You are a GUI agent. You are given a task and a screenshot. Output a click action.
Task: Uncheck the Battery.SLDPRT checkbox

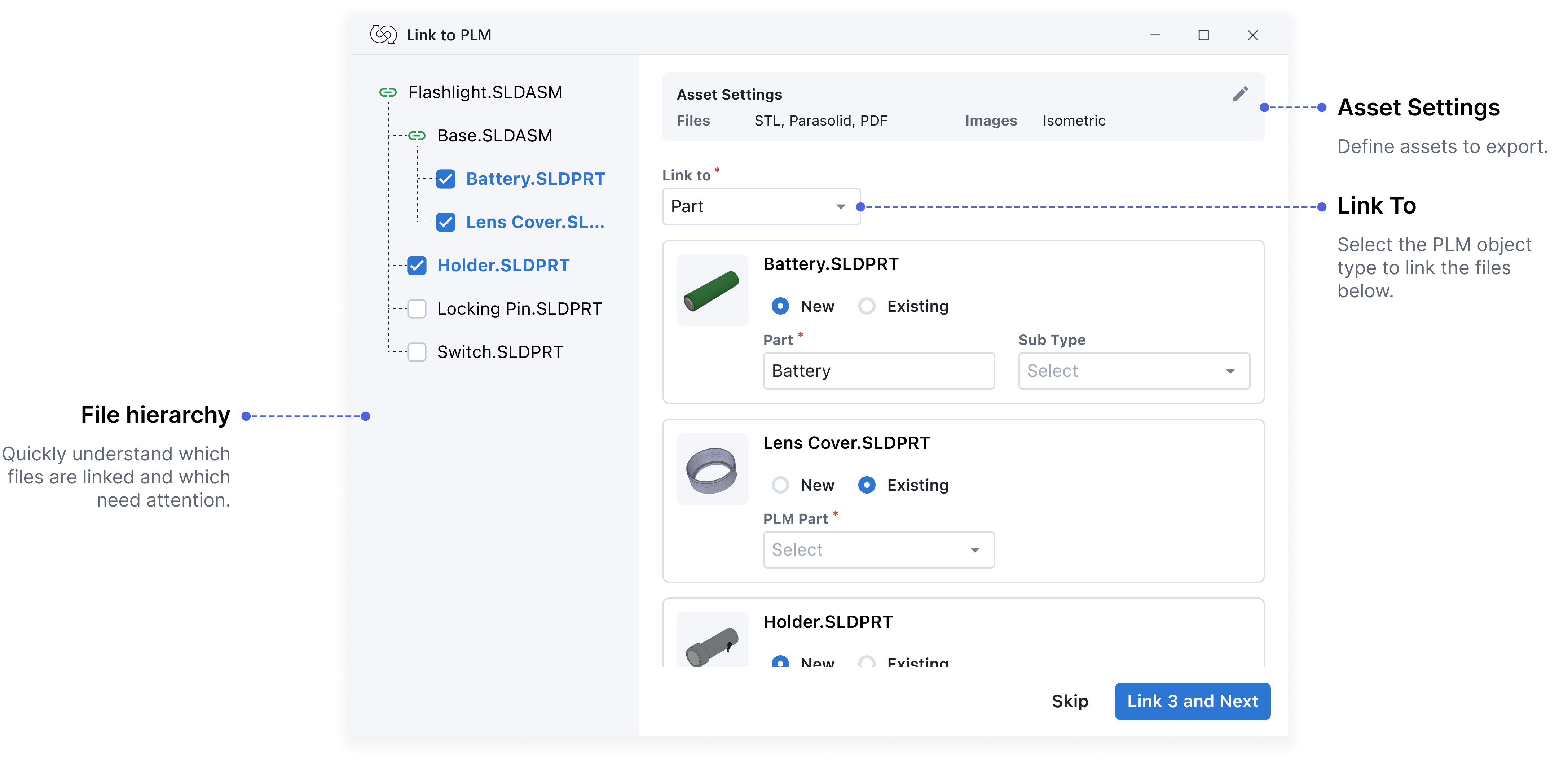point(446,179)
